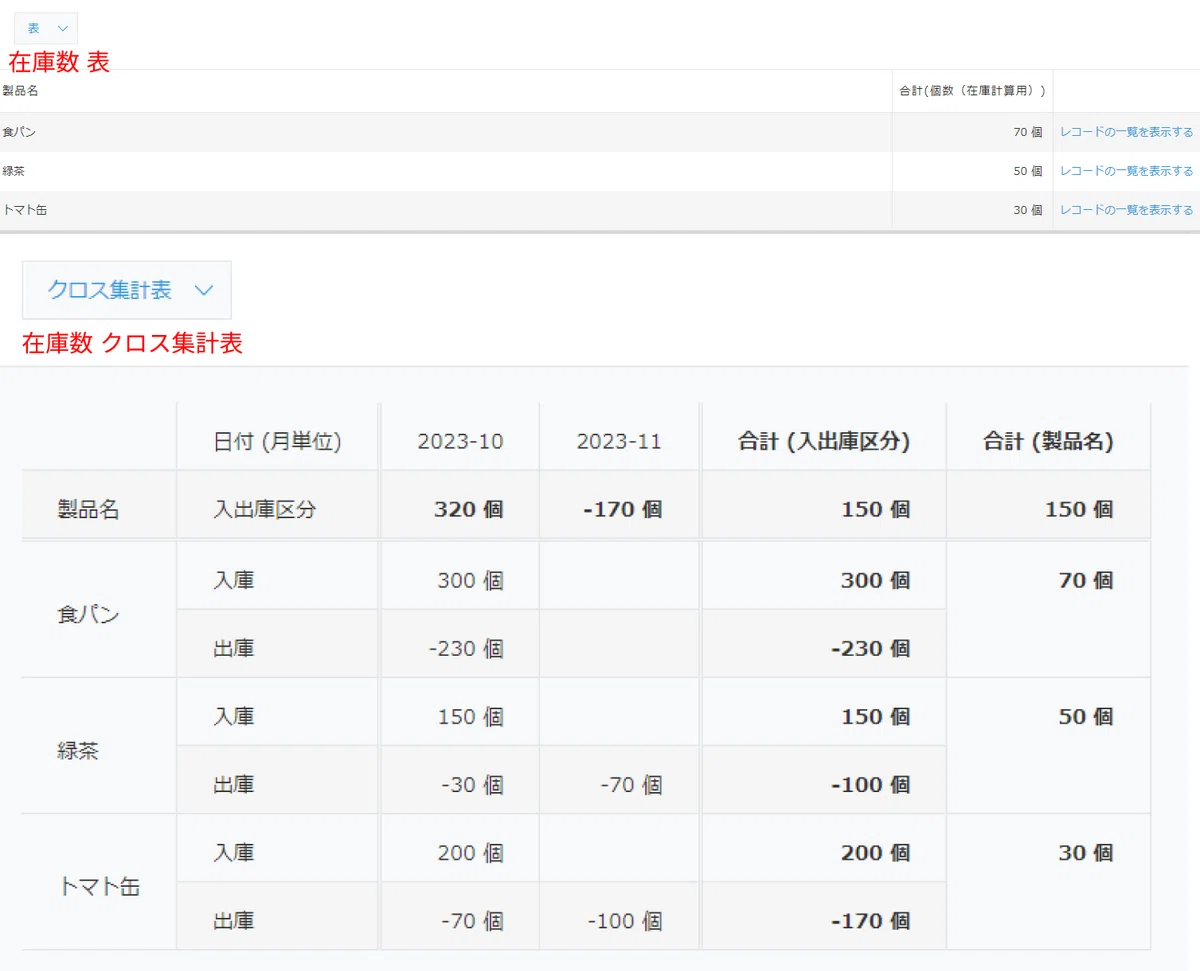Select the 合計(個数（在庫計算用）) column header

[x=972, y=91]
